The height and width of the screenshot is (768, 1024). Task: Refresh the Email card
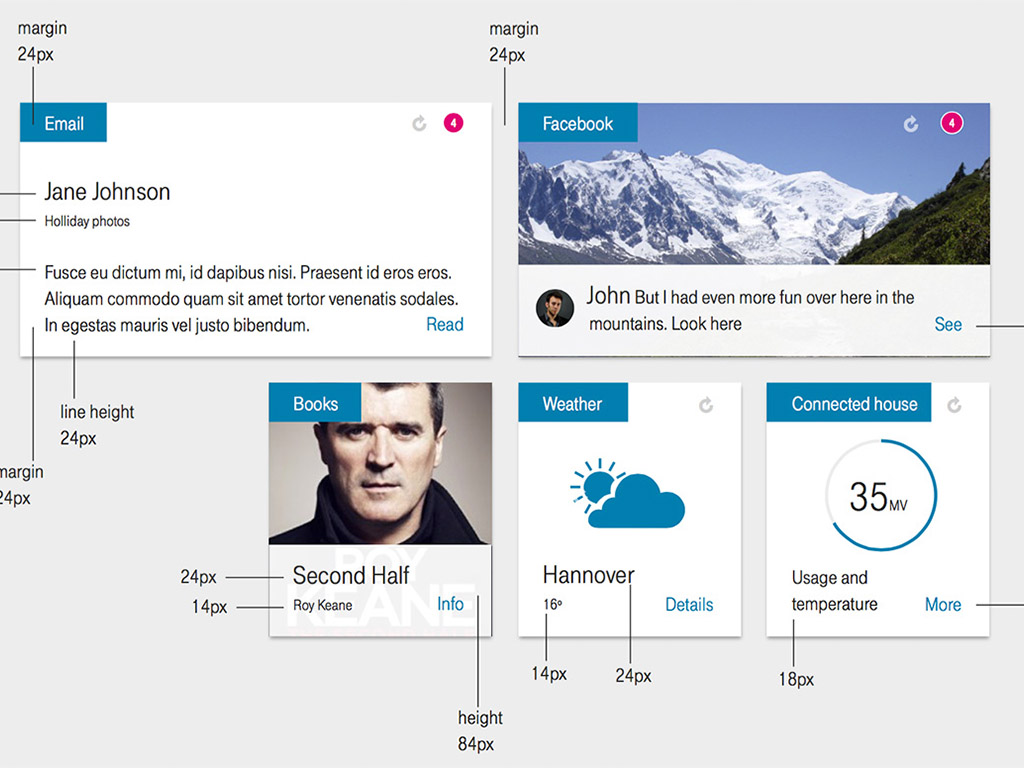click(420, 123)
